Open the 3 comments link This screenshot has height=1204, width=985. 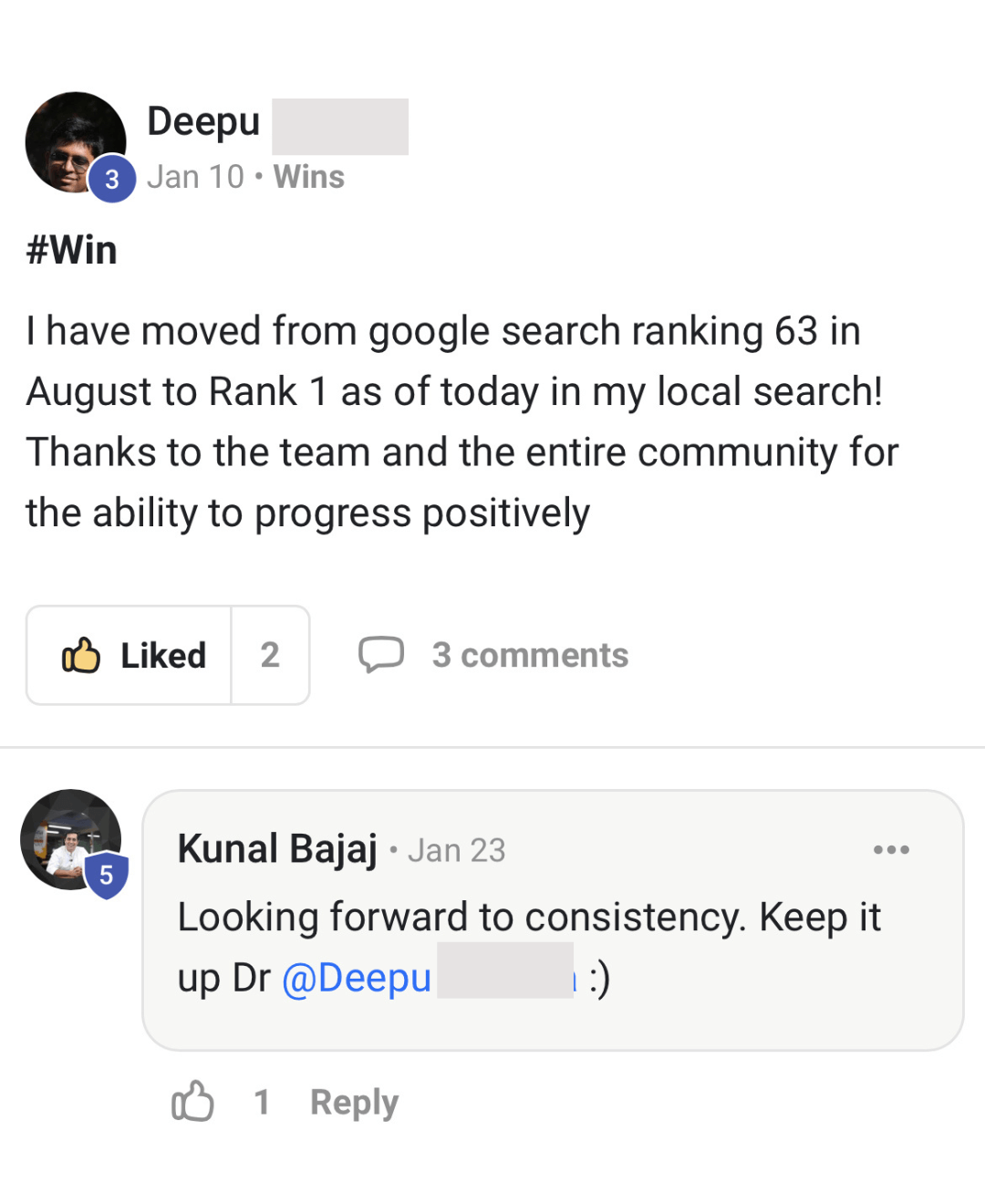530,655
